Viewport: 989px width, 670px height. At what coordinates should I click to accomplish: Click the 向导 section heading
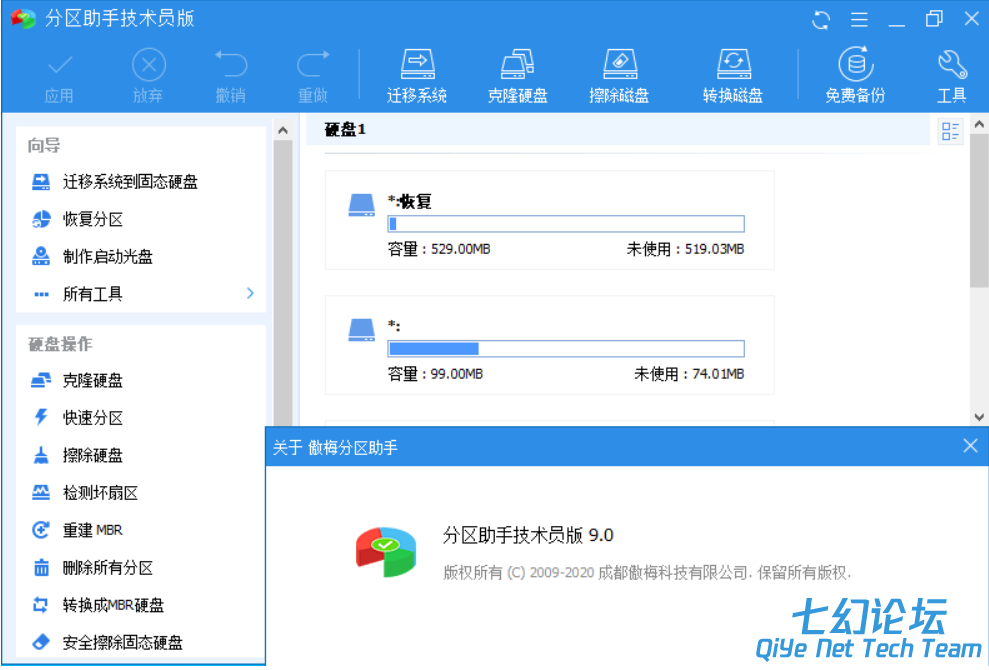[x=44, y=146]
